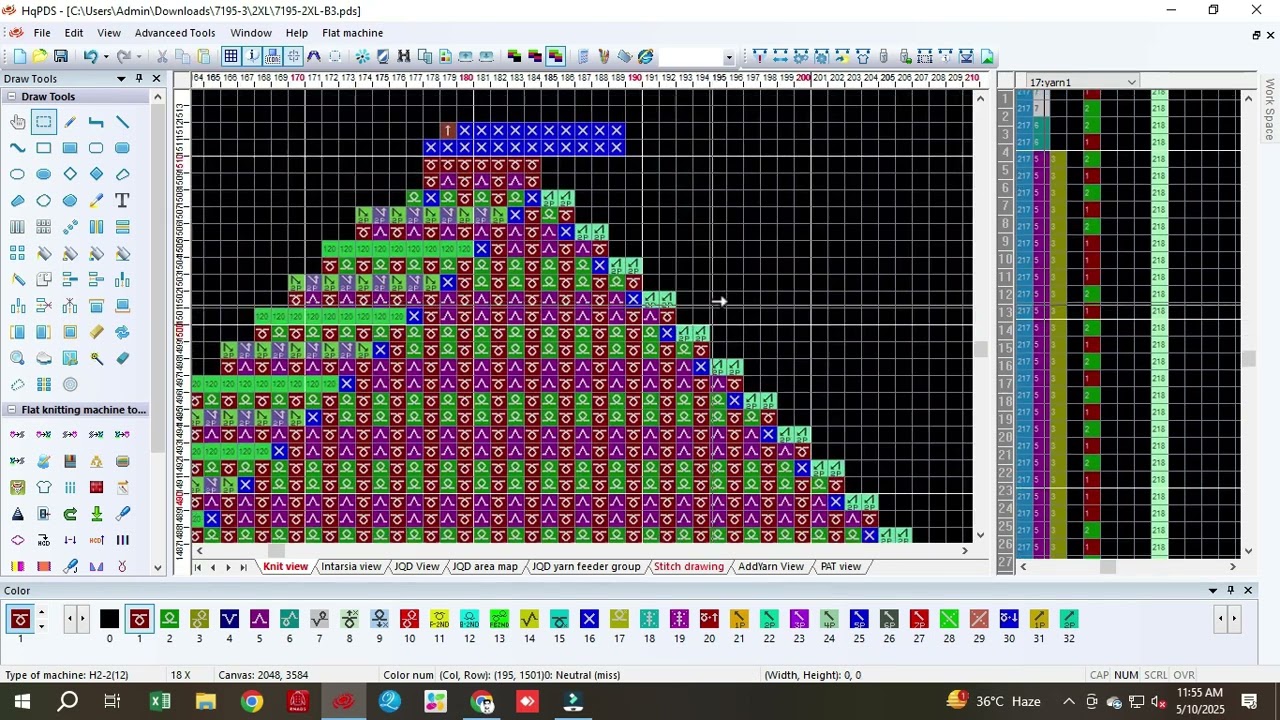Open a file using the folder icon
Screen dimensions: 1280x720
pos(40,57)
